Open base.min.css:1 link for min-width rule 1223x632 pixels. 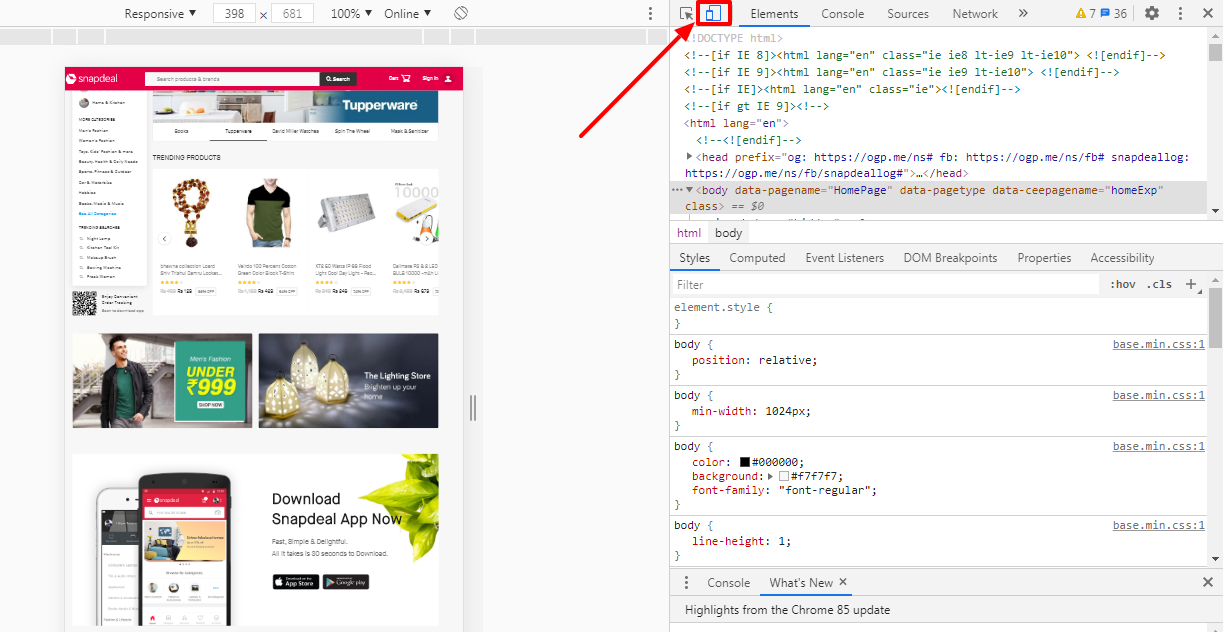click(1159, 396)
